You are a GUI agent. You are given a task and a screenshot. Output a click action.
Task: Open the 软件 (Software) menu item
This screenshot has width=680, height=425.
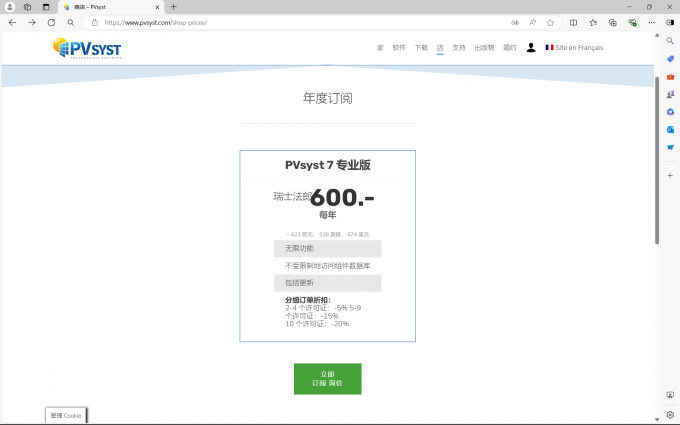click(399, 48)
